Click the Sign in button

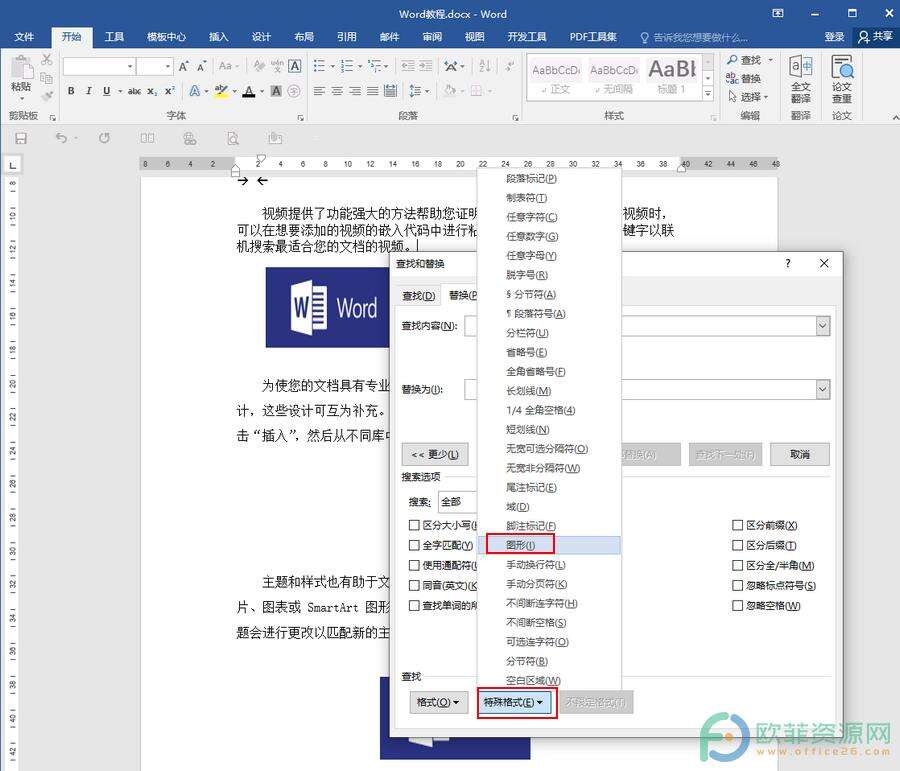pyautogui.click(x=834, y=37)
